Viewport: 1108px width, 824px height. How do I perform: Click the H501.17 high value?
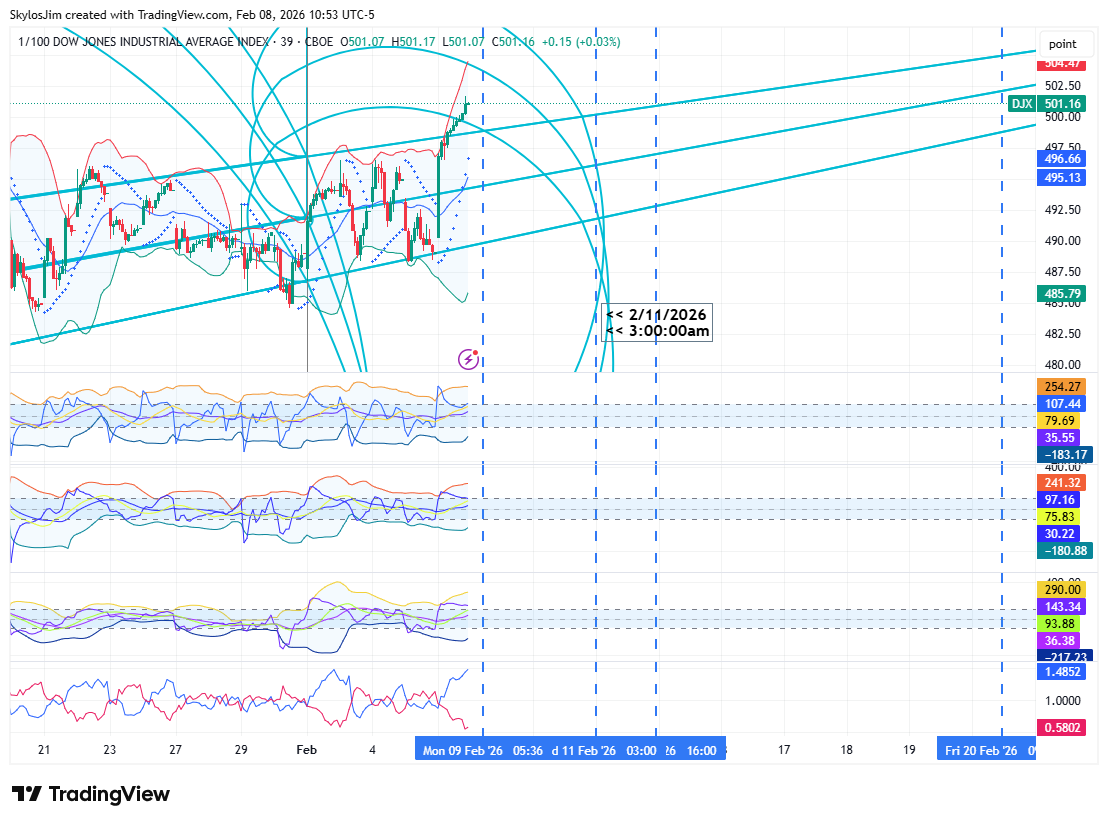point(413,42)
